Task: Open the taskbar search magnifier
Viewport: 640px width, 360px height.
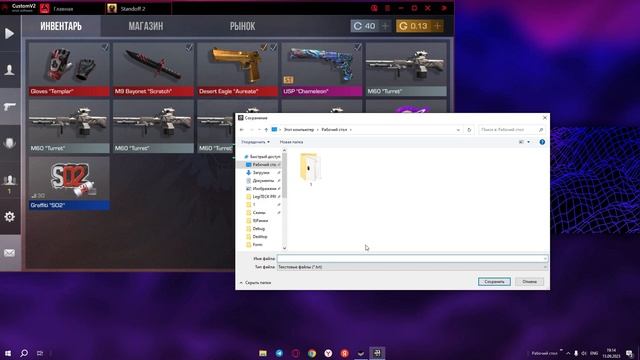Action: pos(24,353)
